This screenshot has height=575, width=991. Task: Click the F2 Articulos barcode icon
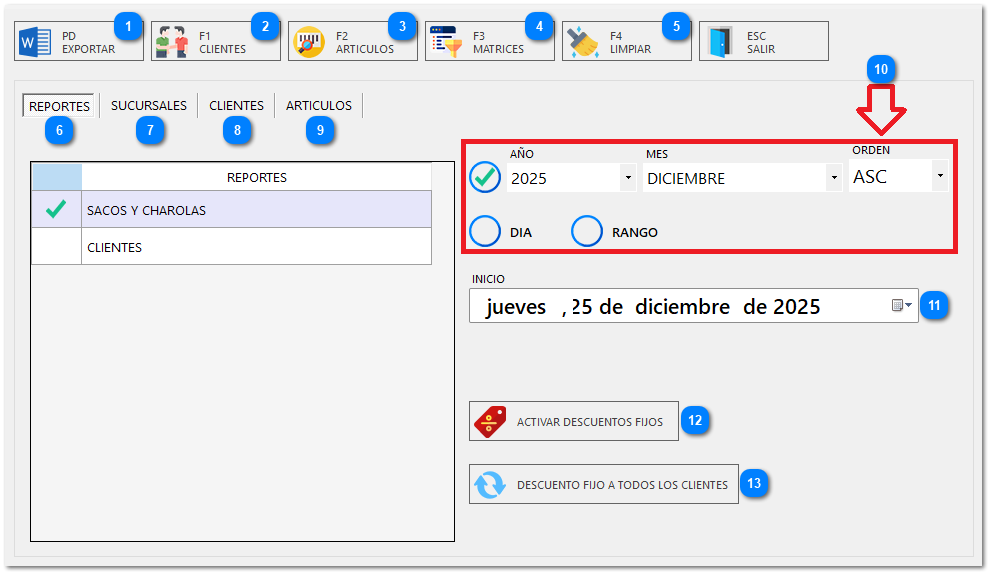click(x=309, y=42)
